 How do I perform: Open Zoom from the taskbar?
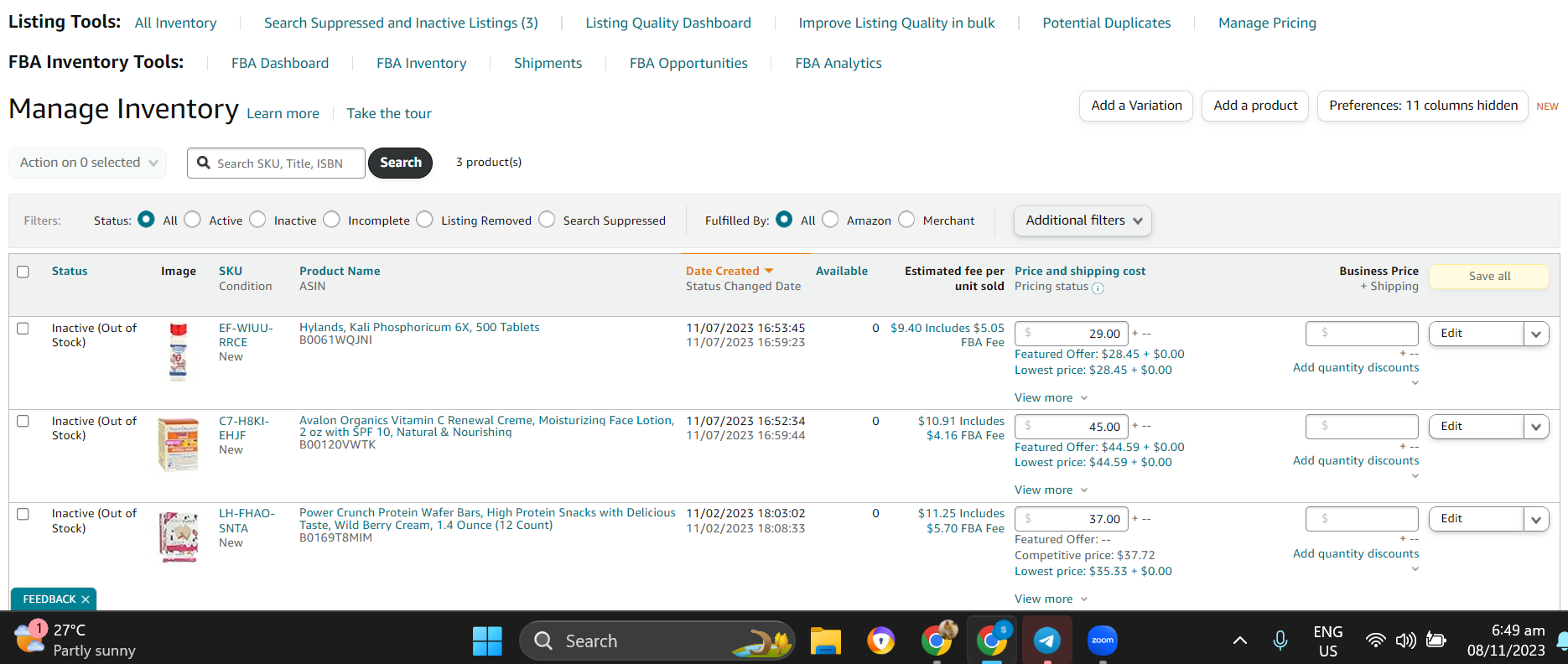coord(1103,641)
